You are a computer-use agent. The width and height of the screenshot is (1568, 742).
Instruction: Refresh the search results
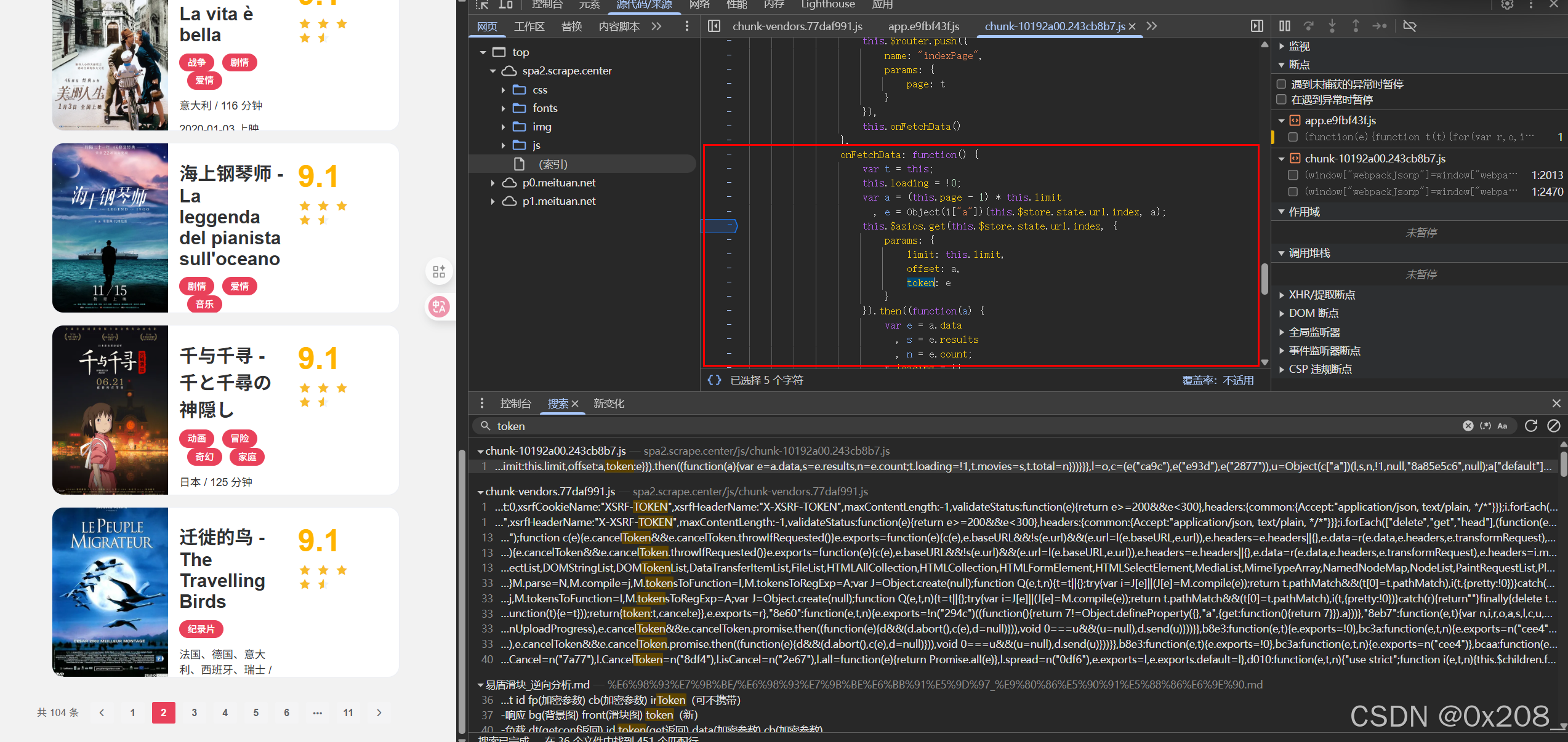[x=1531, y=426]
